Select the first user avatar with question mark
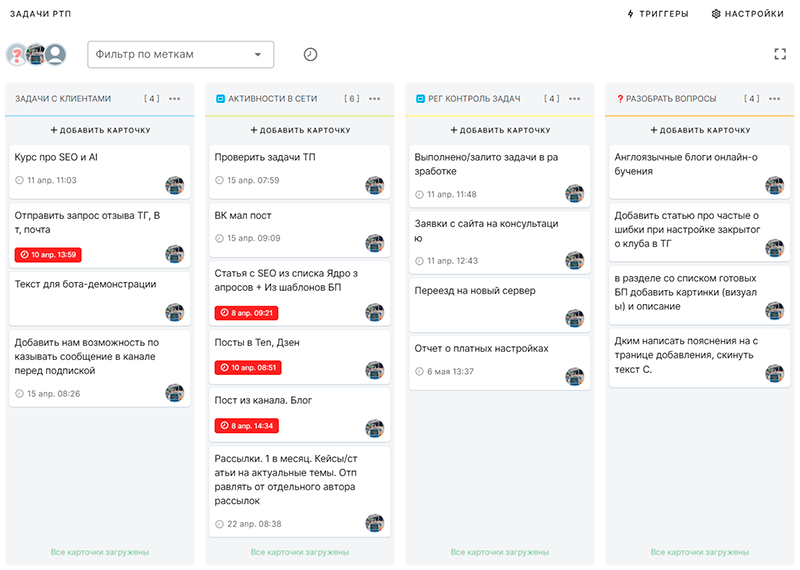This screenshot has height=570, width=800. coord(16,55)
